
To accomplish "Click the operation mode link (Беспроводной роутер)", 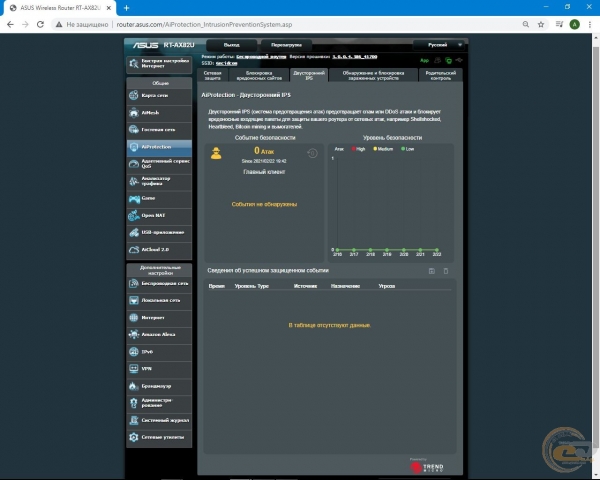I will [x=261, y=57].
